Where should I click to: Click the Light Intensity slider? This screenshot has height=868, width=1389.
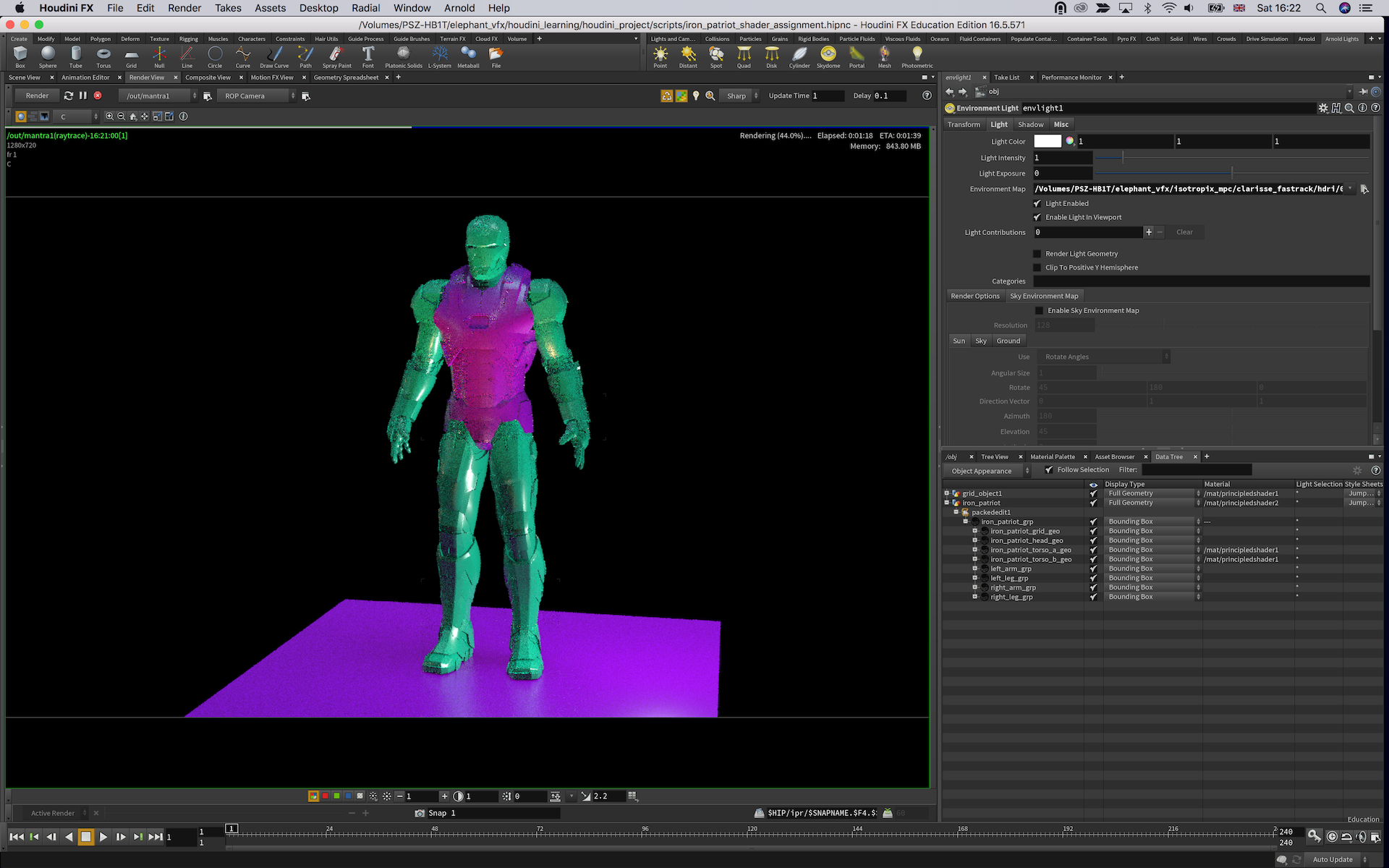click(x=1231, y=158)
